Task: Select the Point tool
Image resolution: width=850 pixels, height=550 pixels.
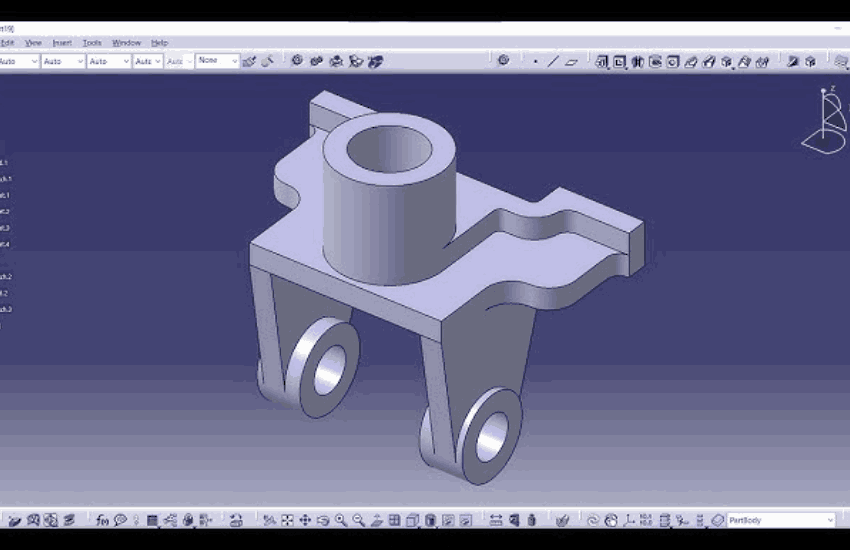Action: pyautogui.click(x=536, y=62)
